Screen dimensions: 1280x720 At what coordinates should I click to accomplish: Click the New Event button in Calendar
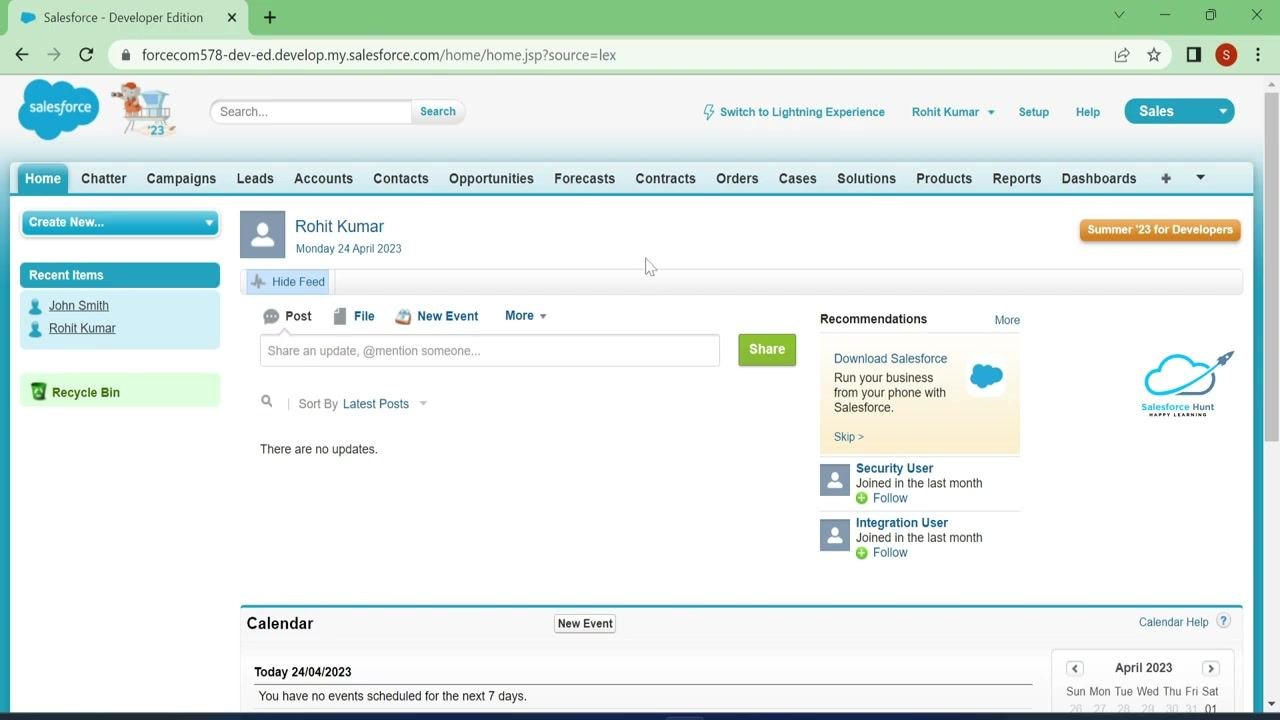click(585, 623)
